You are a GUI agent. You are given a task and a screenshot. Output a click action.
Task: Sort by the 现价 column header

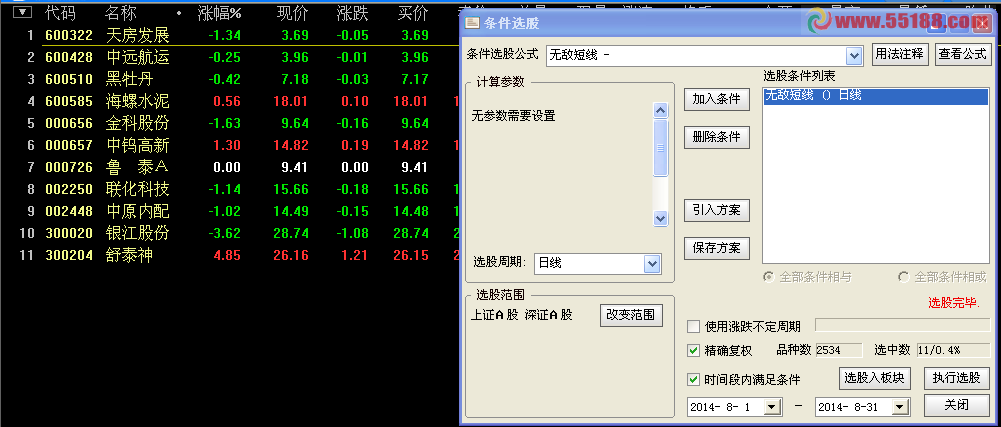[x=292, y=13]
